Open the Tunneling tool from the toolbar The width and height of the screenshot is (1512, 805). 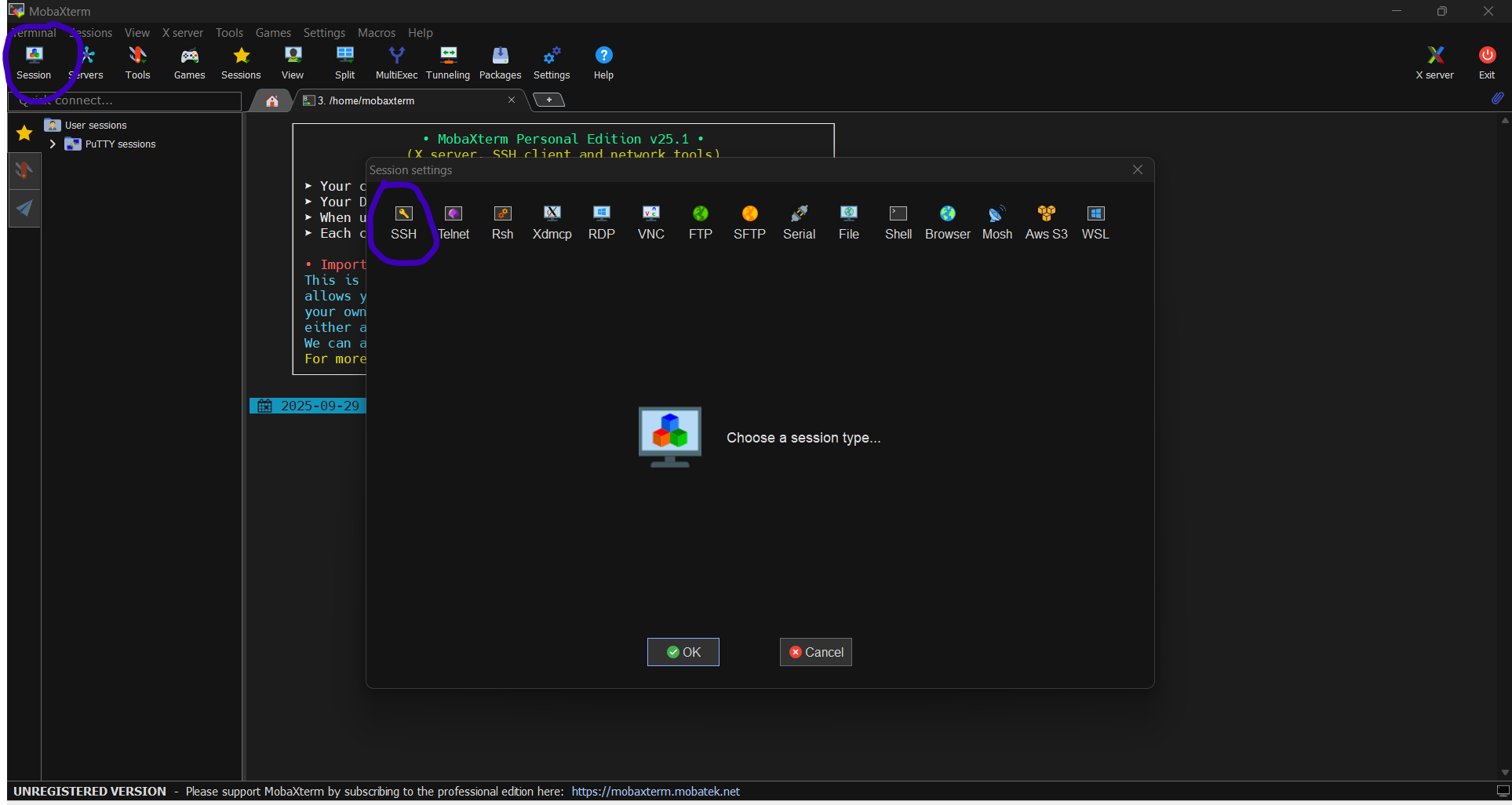click(x=447, y=63)
